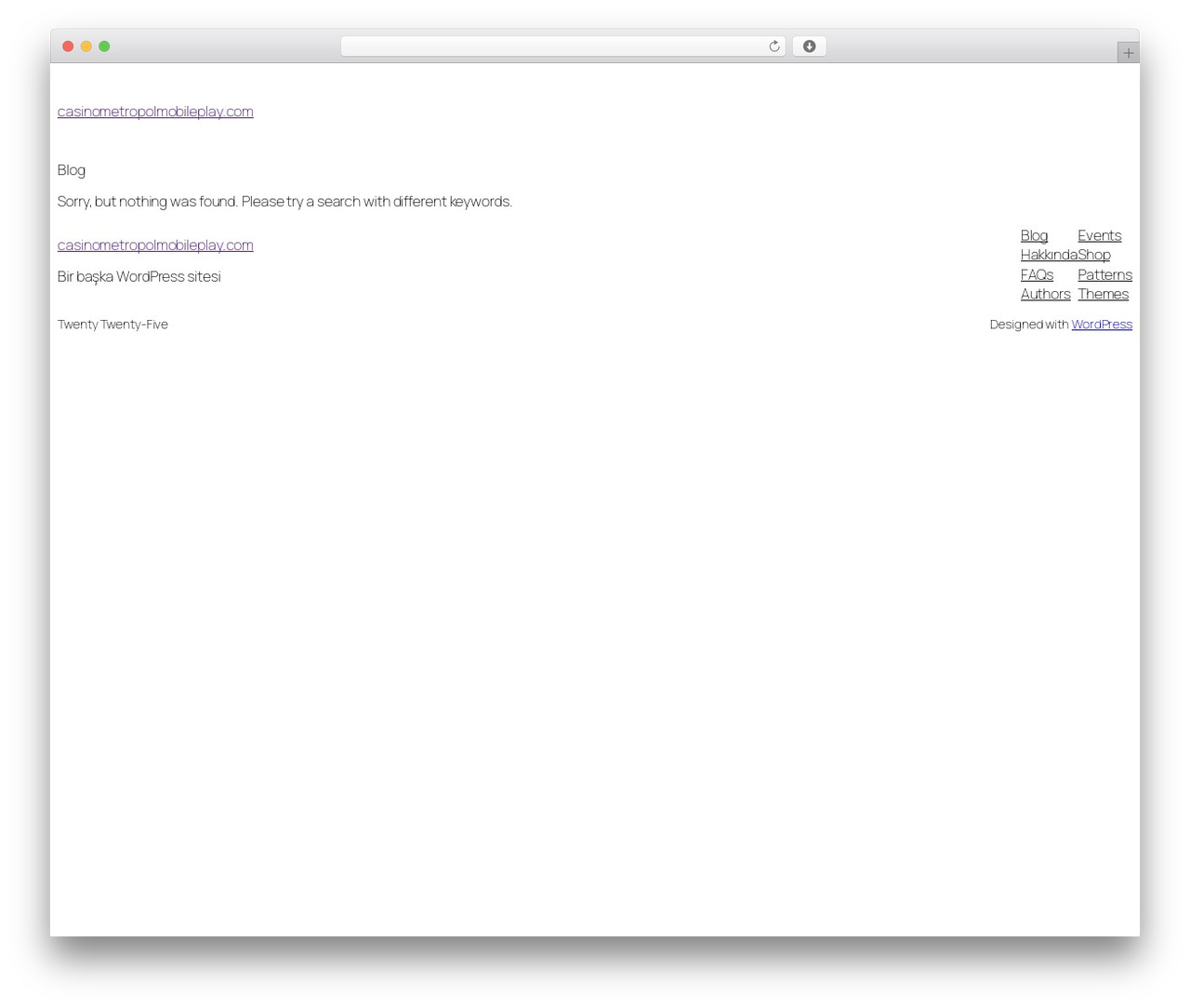The width and height of the screenshot is (1190, 1008).
Task: Click the 'Designed with' footer text
Action: click(x=1029, y=325)
